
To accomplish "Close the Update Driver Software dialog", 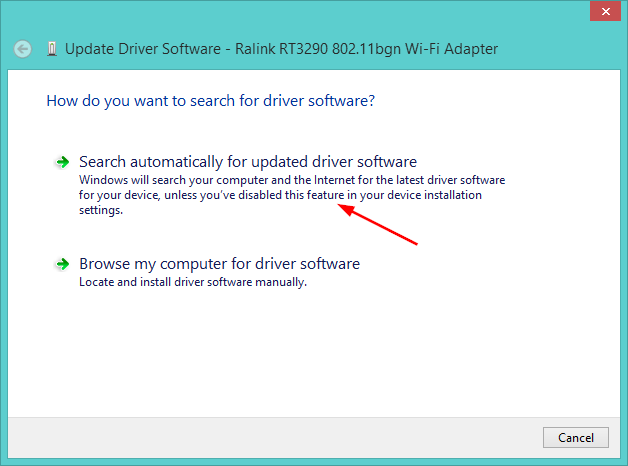I will (606, 11).
